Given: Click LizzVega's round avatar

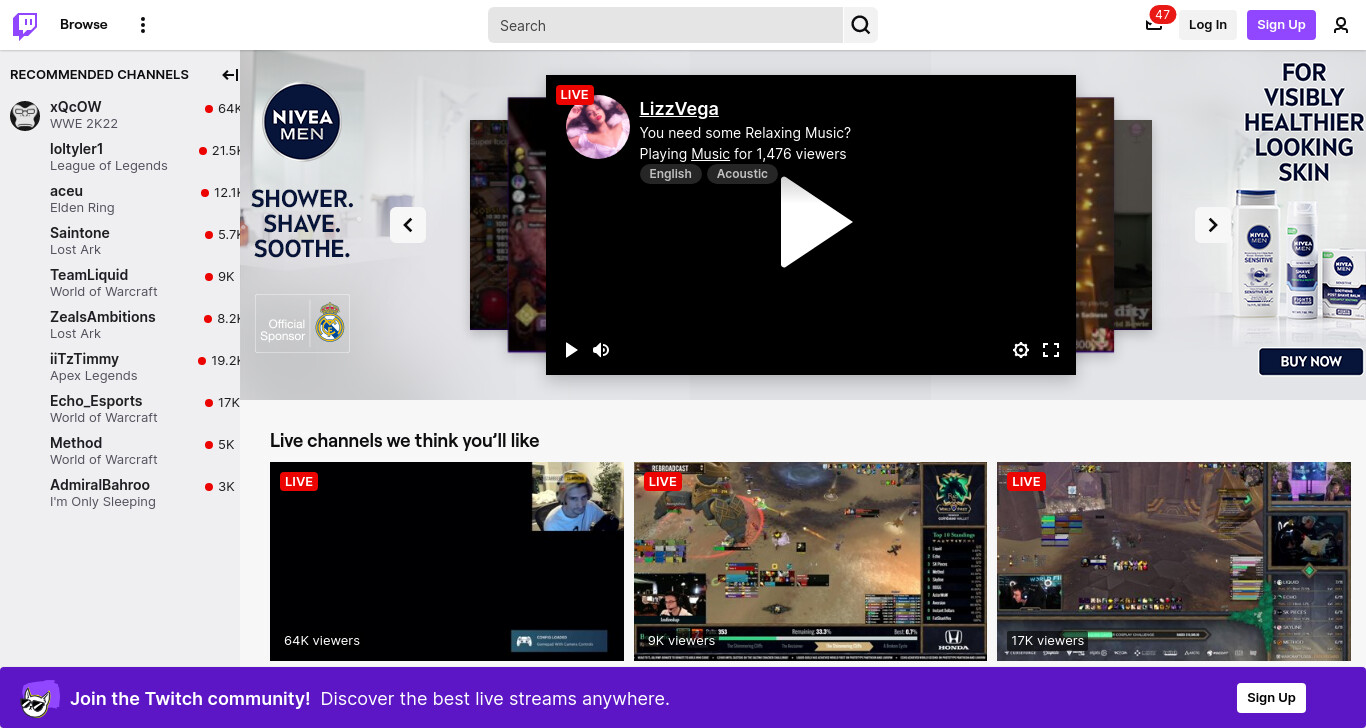Looking at the screenshot, I should (x=598, y=127).
